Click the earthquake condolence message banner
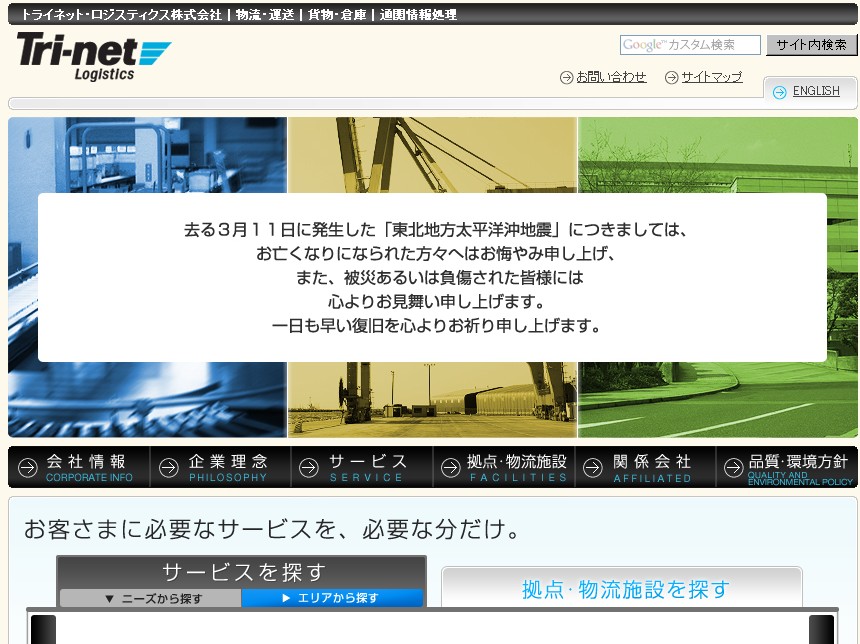860x644 pixels. tap(432, 277)
